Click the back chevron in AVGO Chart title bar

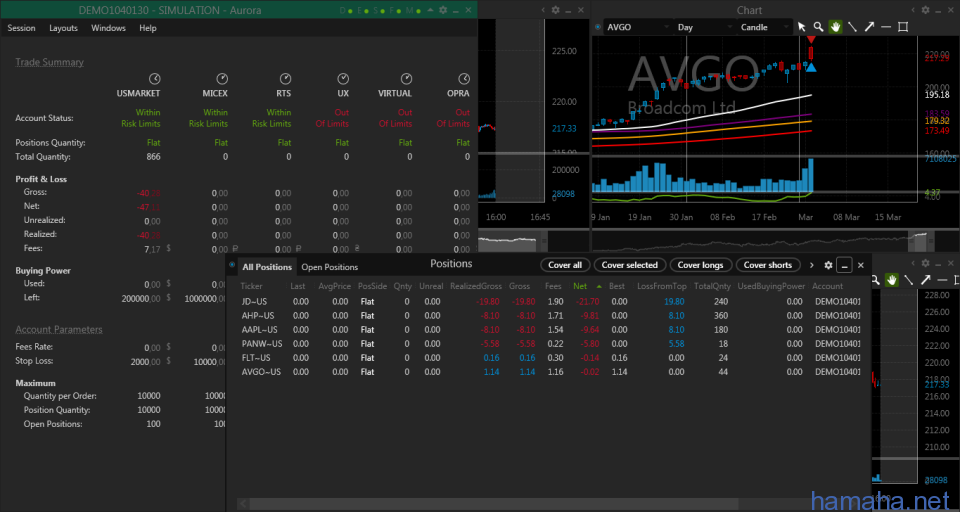(x=914, y=10)
